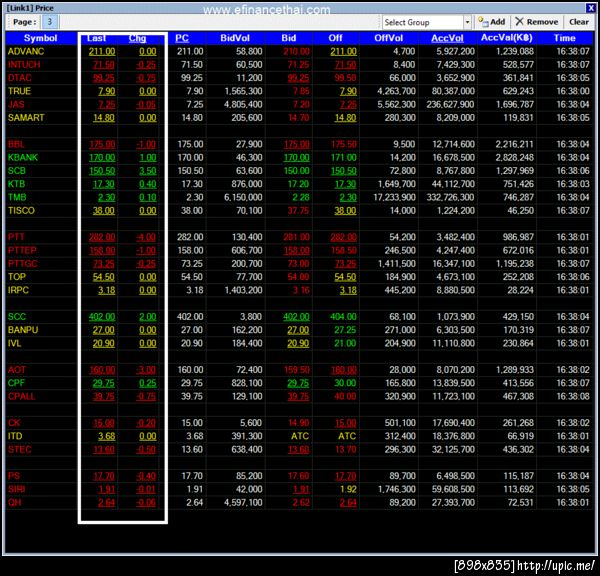This screenshot has width=600, height=576.
Task: Select the KBANK symbol
Action: (23, 157)
